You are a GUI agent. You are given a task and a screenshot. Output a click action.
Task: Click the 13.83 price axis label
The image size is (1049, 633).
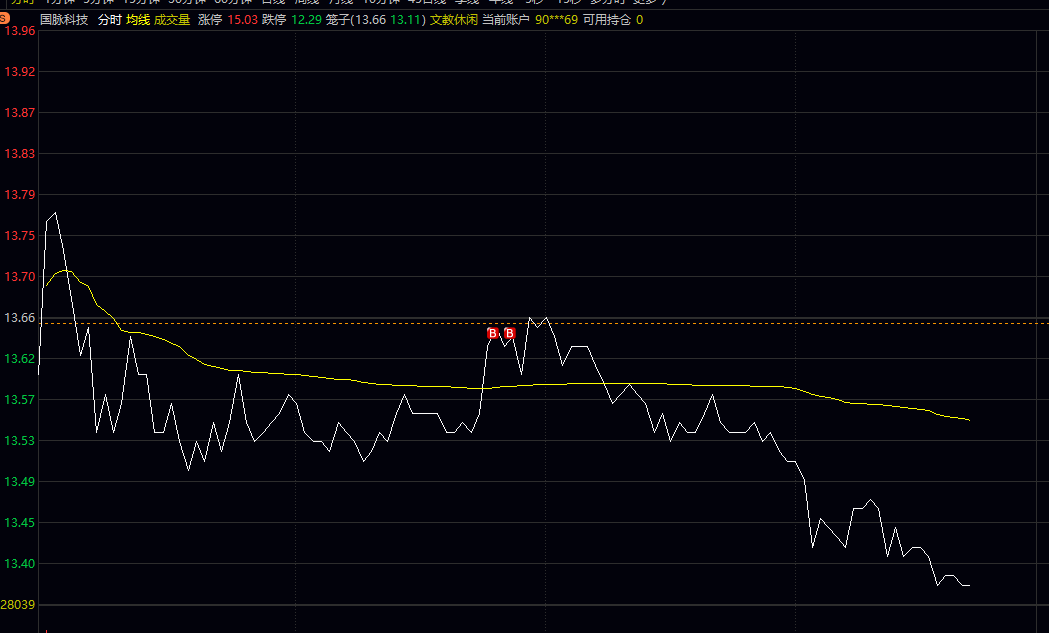(x=19, y=154)
